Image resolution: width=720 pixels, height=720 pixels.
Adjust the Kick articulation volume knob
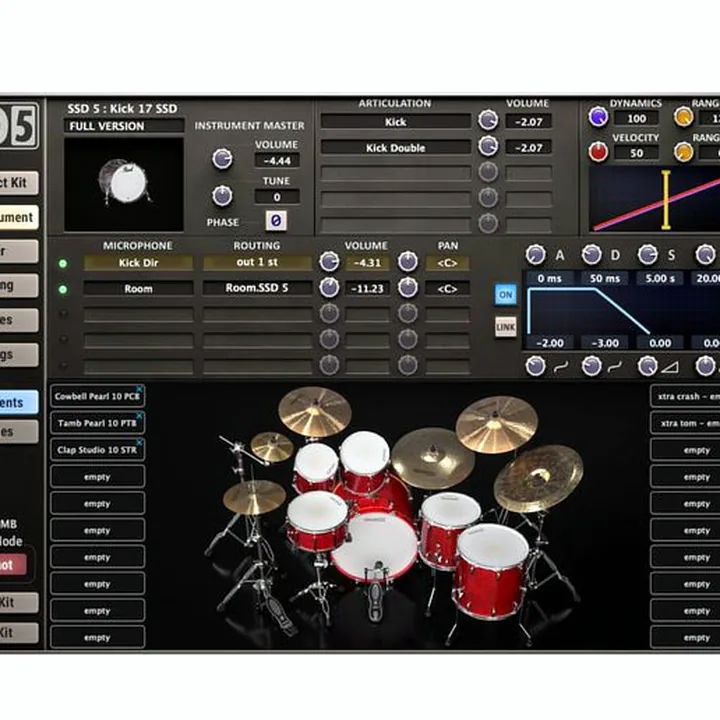click(488, 120)
